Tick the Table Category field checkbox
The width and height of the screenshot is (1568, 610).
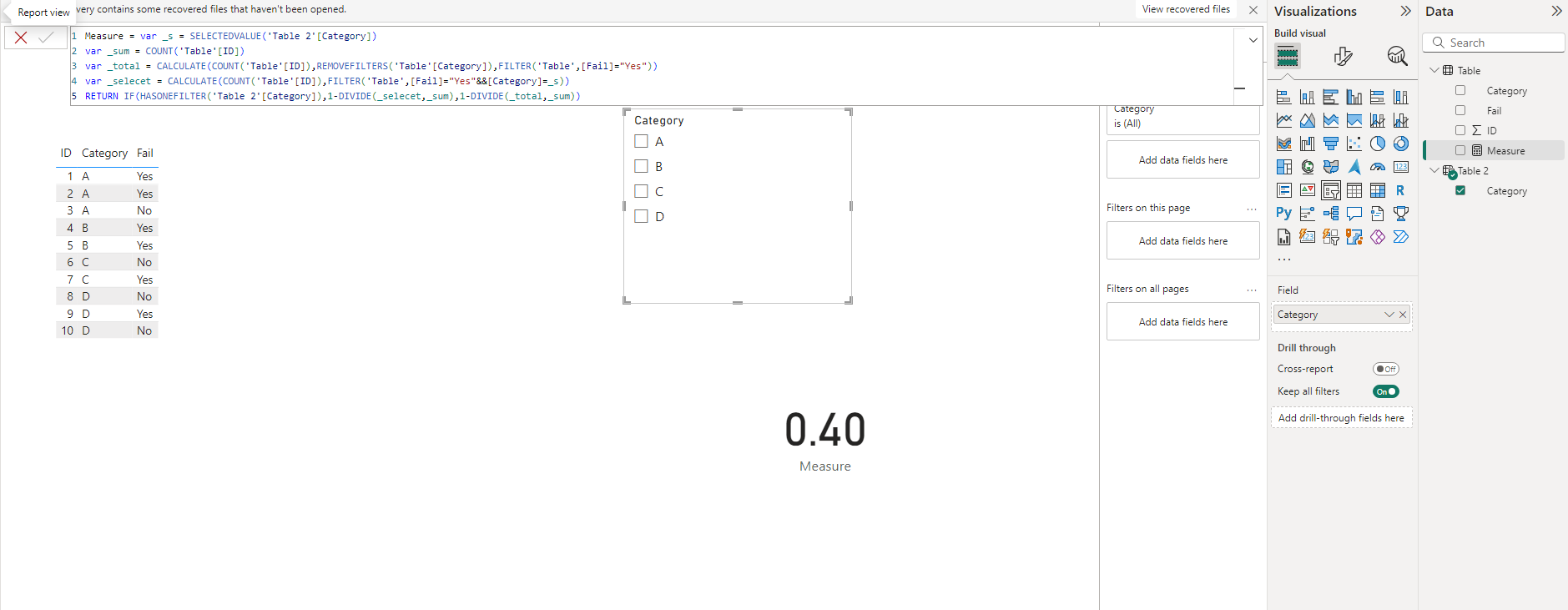tap(1460, 91)
